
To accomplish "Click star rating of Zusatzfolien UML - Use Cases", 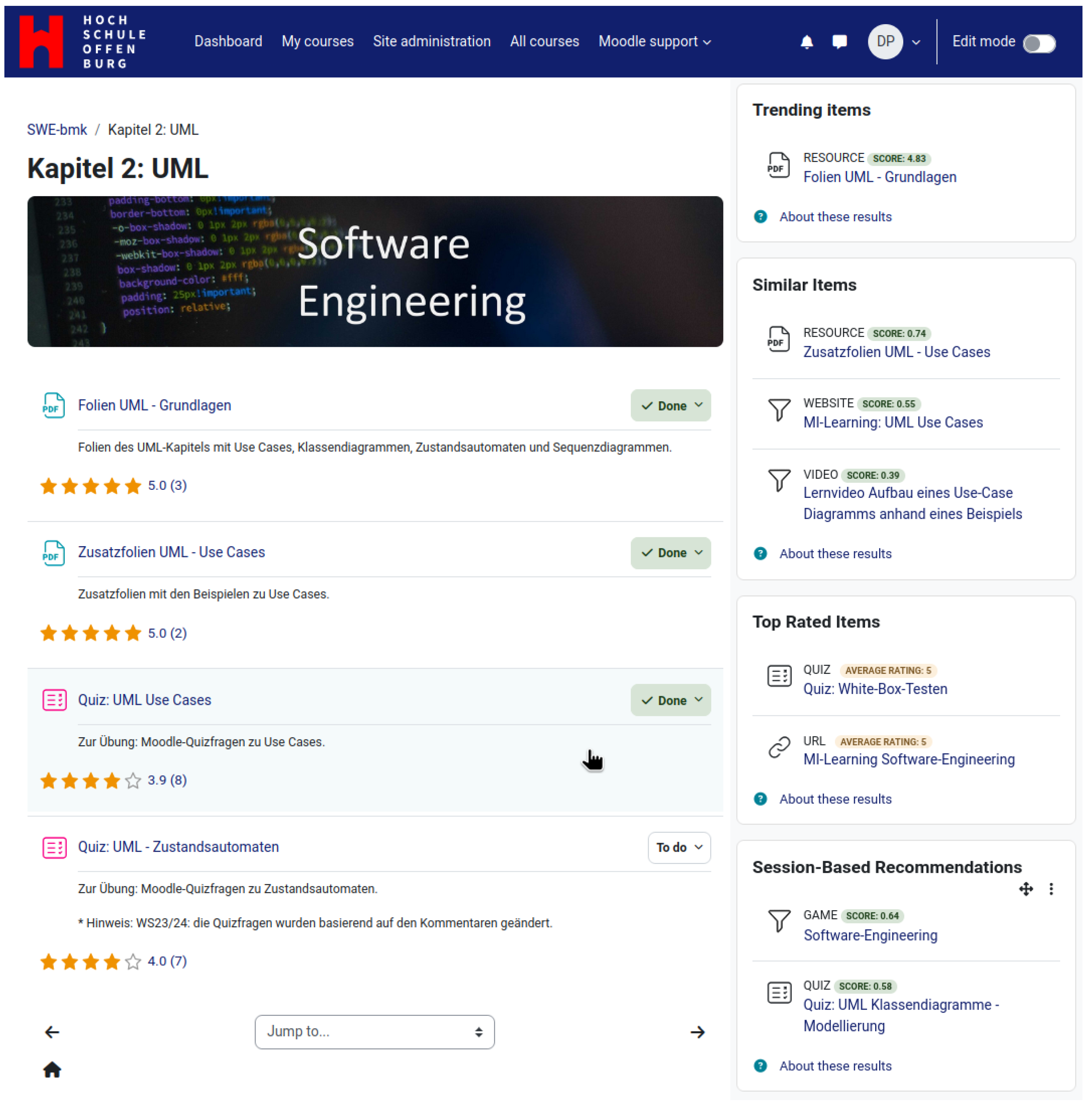I will click(x=91, y=633).
